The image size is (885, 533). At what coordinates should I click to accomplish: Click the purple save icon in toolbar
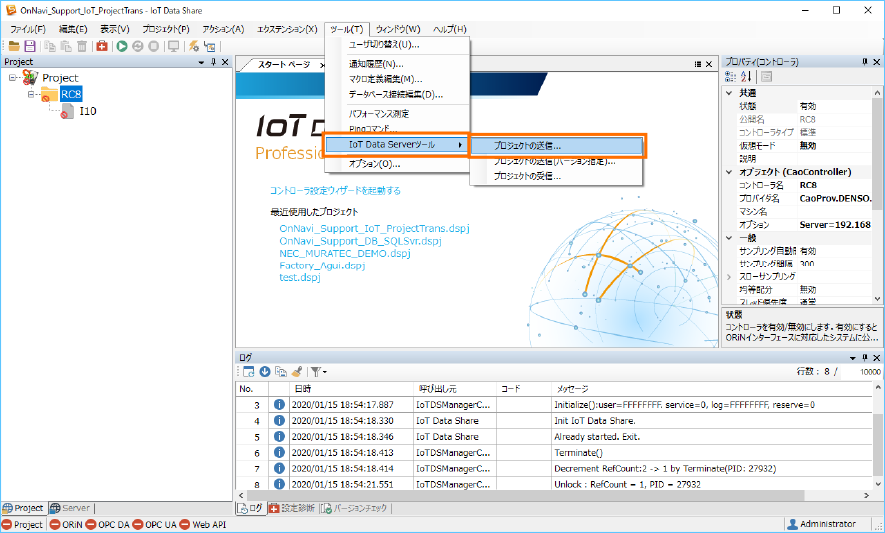coord(30,46)
